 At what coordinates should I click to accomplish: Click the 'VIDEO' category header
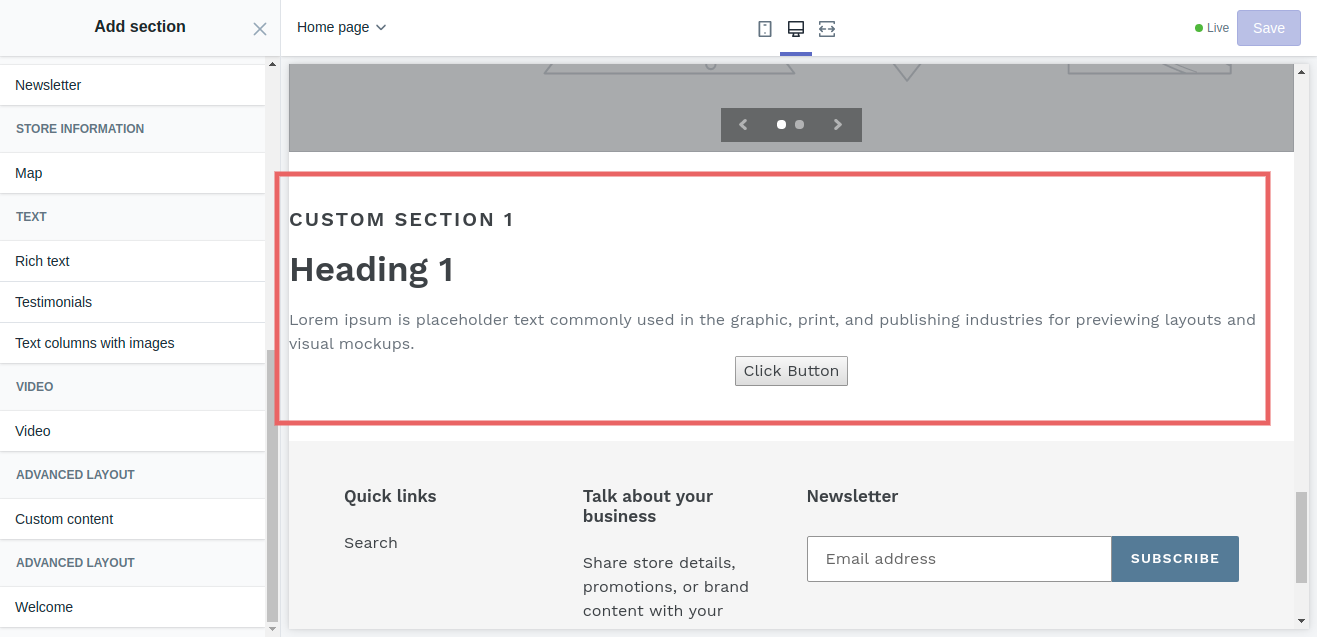(35, 387)
